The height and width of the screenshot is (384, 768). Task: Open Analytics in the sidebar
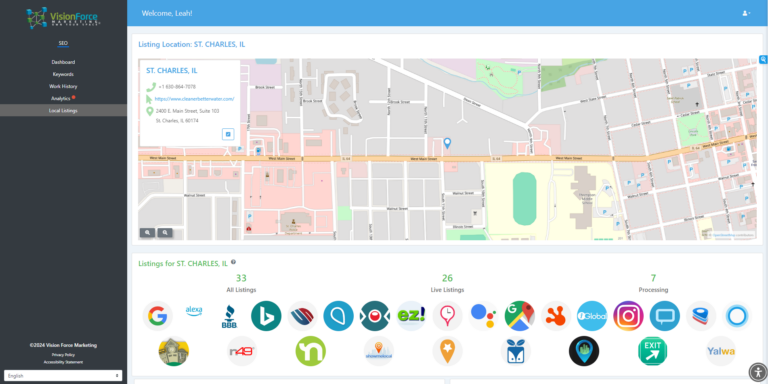[x=61, y=98]
